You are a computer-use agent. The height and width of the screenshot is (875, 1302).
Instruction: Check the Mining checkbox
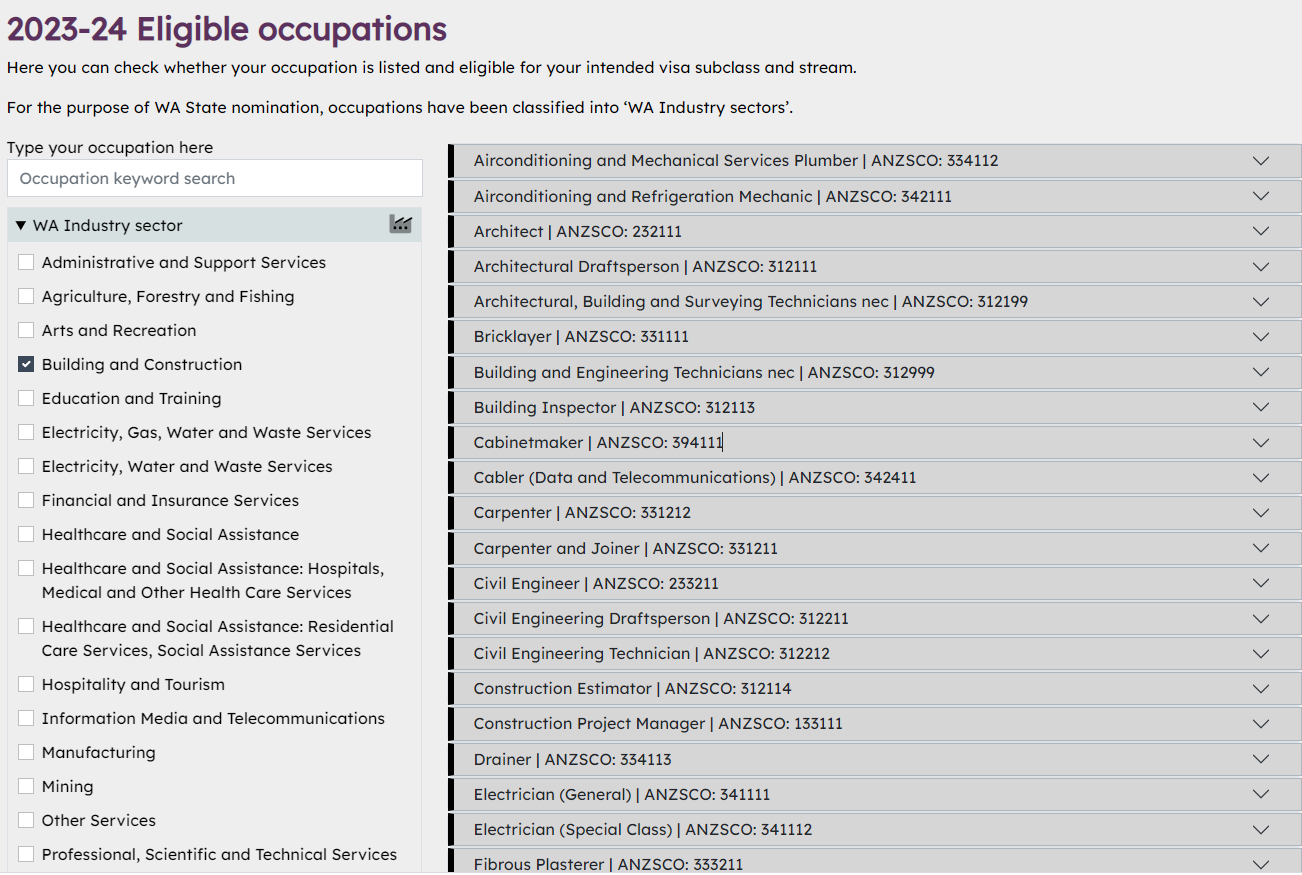(26, 787)
